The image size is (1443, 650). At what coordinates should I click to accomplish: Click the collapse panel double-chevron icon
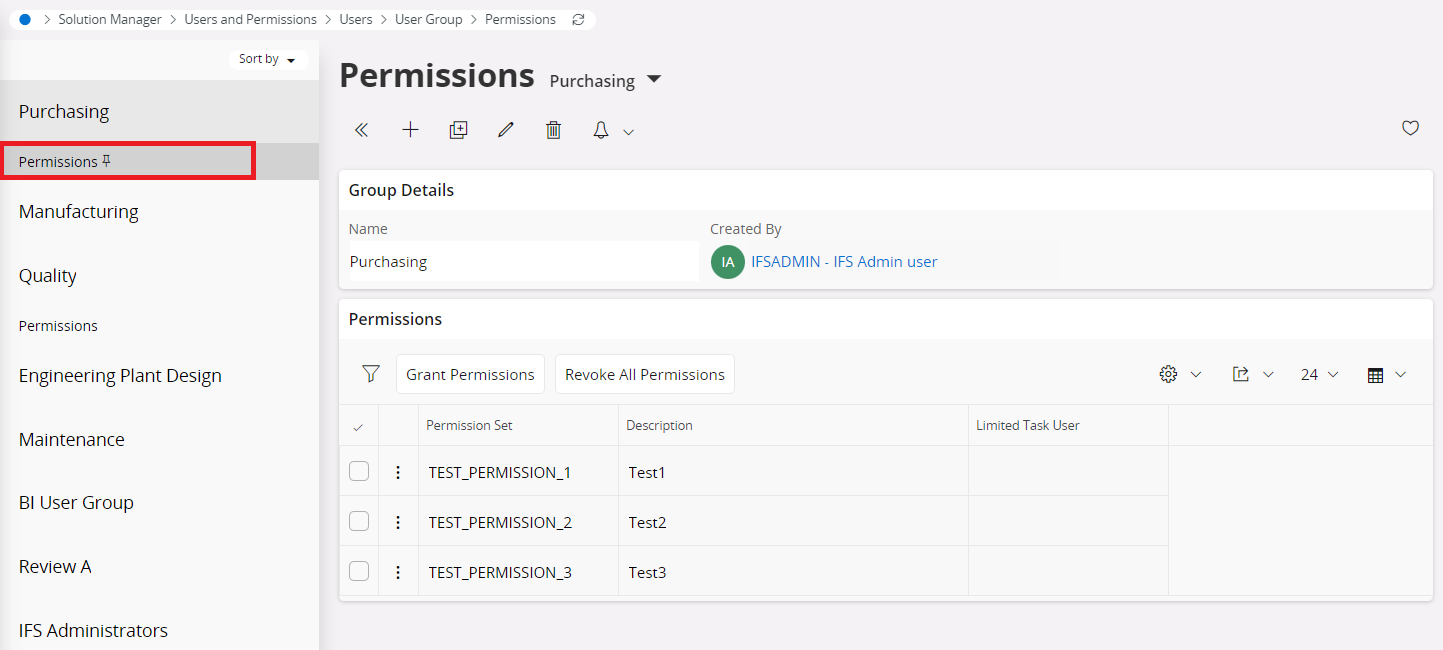coord(362,130)
